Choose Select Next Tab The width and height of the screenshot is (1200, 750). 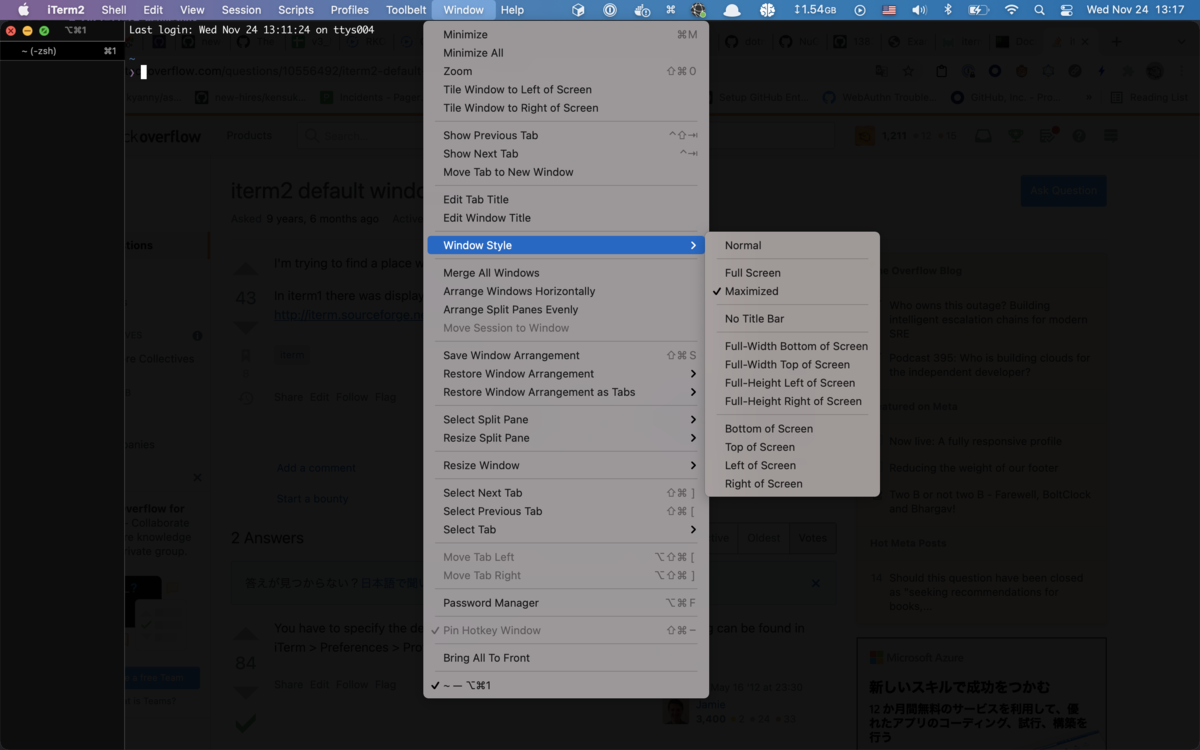(566, 493)
